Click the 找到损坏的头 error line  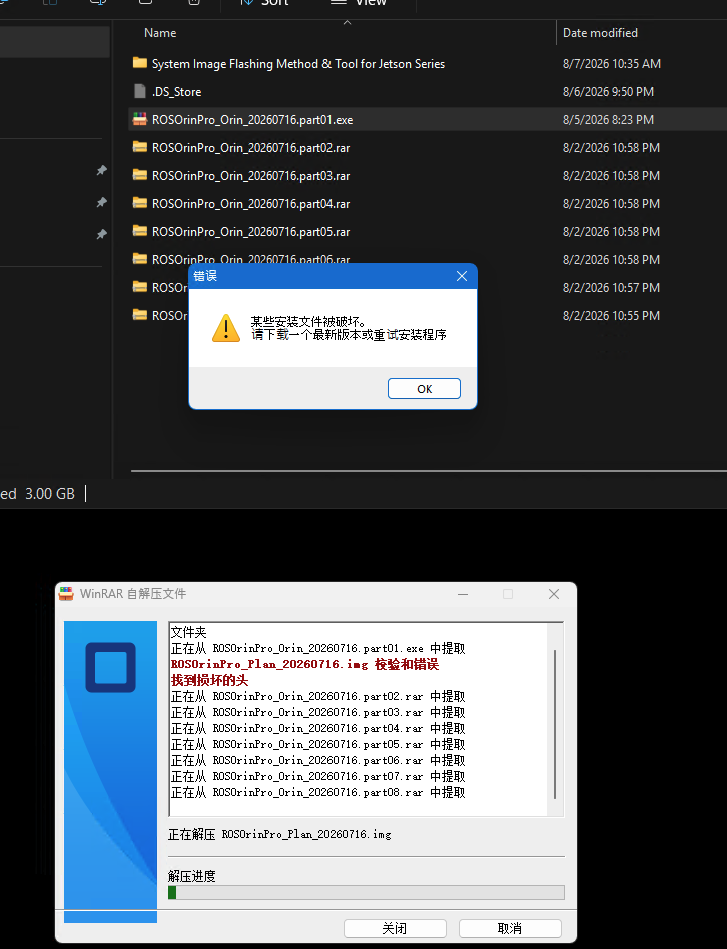click(209, 680)
